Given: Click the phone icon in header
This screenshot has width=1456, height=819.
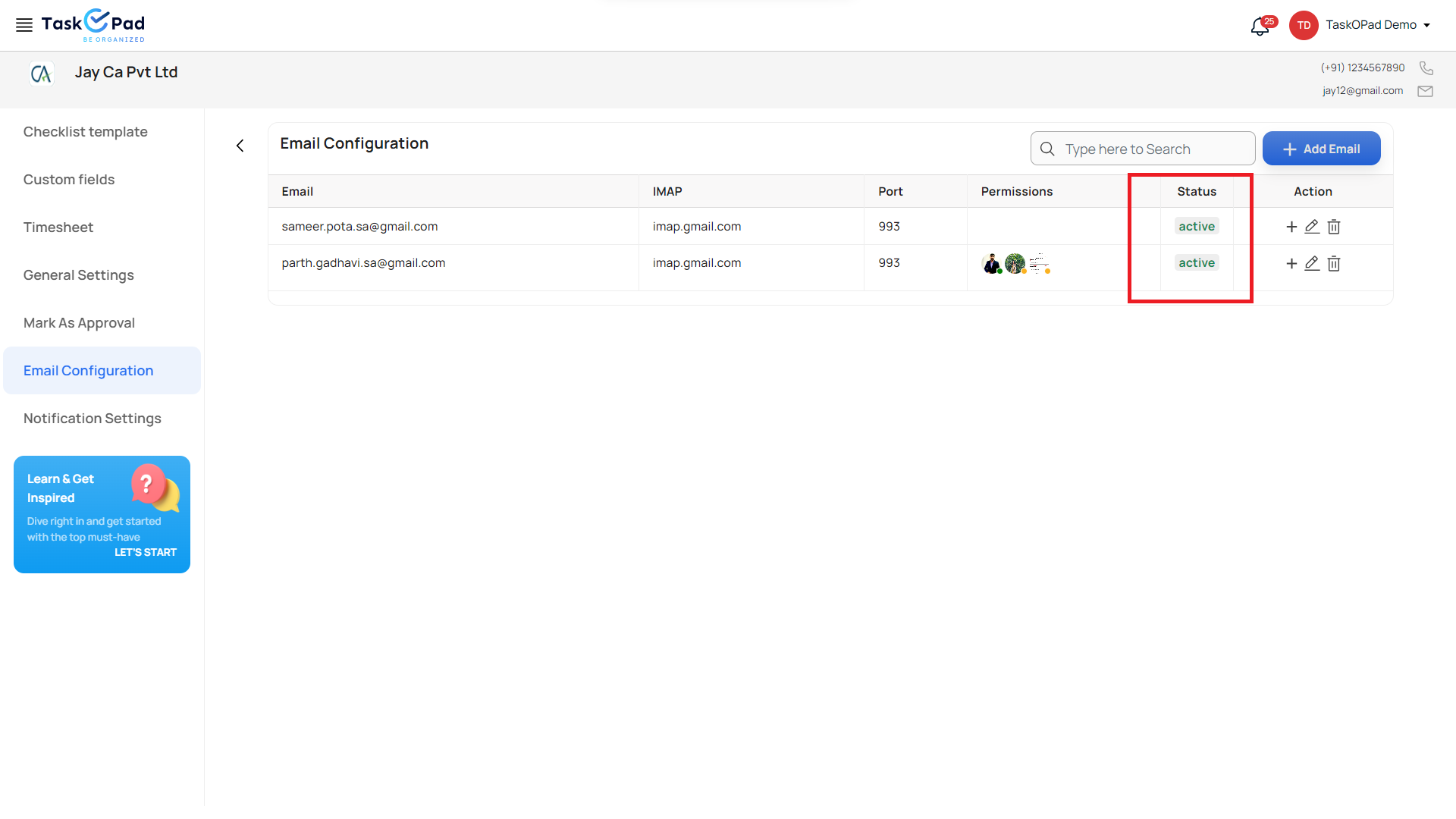Looking at the screenshot, I should (x=1426, y=68).
